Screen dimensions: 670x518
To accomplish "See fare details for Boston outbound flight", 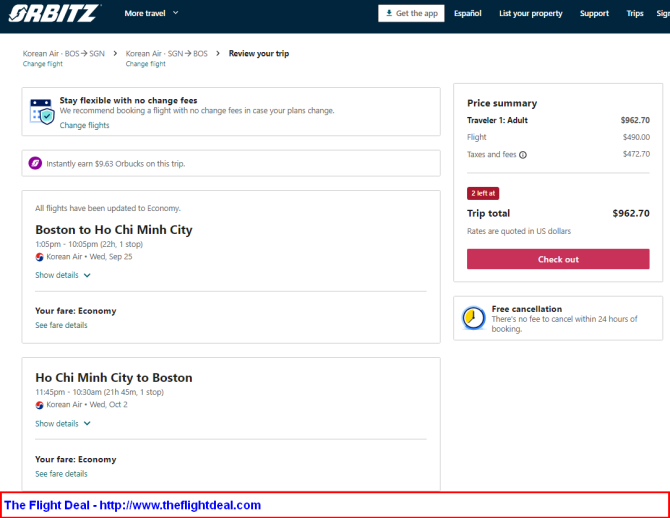I will pos(61,325).
